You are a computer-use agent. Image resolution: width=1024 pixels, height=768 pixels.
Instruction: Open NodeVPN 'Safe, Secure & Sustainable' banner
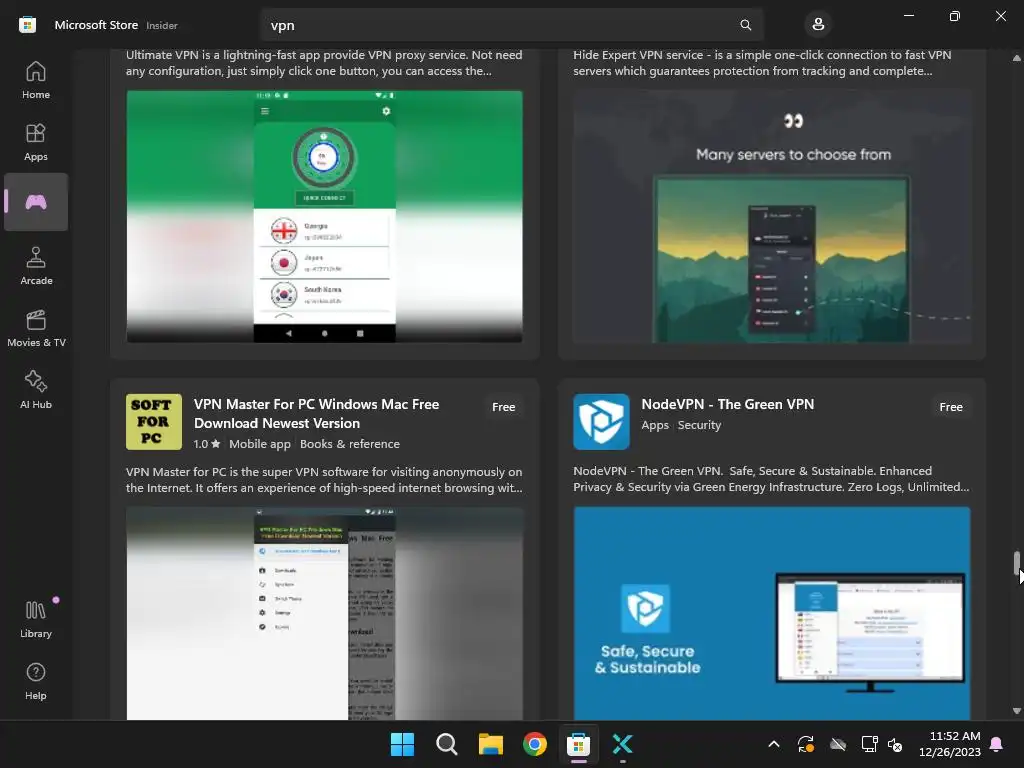[772, 614]
